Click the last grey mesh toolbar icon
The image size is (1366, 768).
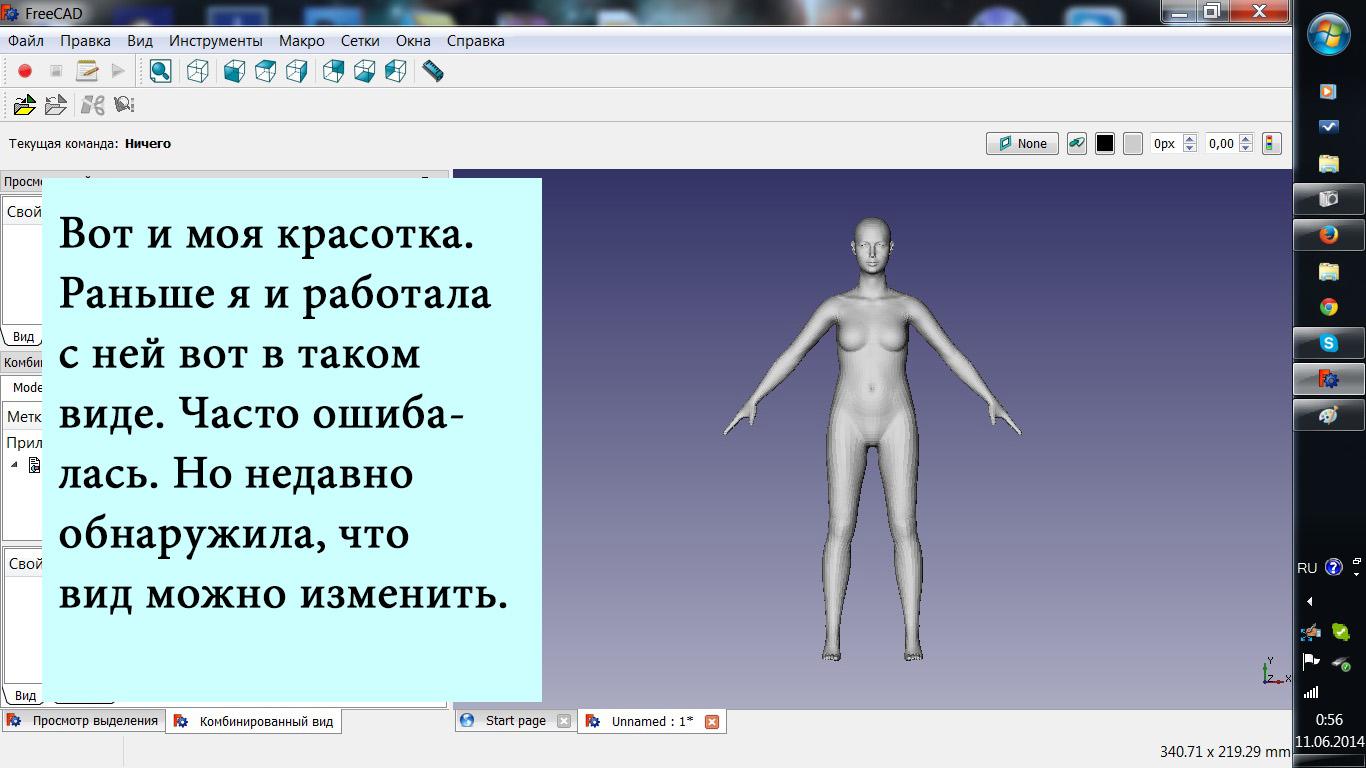click(x=124, y=104)
